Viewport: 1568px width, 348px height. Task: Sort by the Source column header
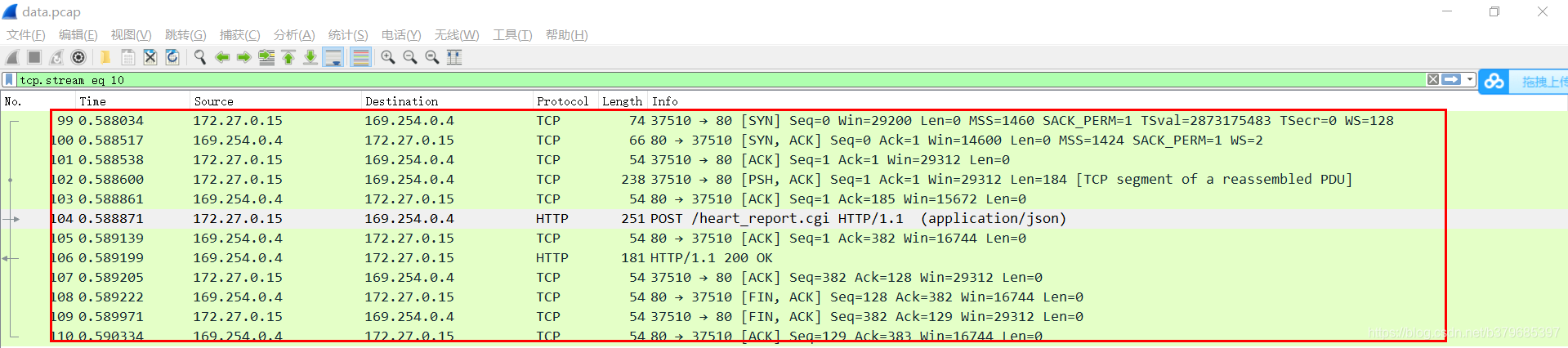(275, 101)
